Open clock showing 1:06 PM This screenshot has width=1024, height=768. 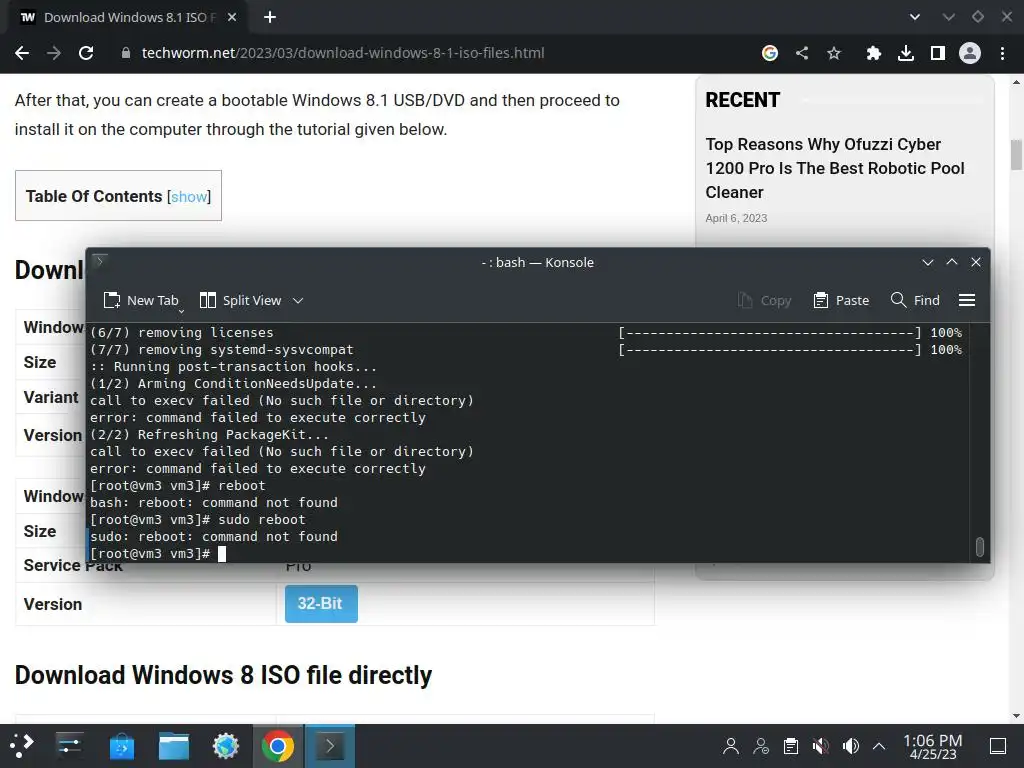coord(933,746)
